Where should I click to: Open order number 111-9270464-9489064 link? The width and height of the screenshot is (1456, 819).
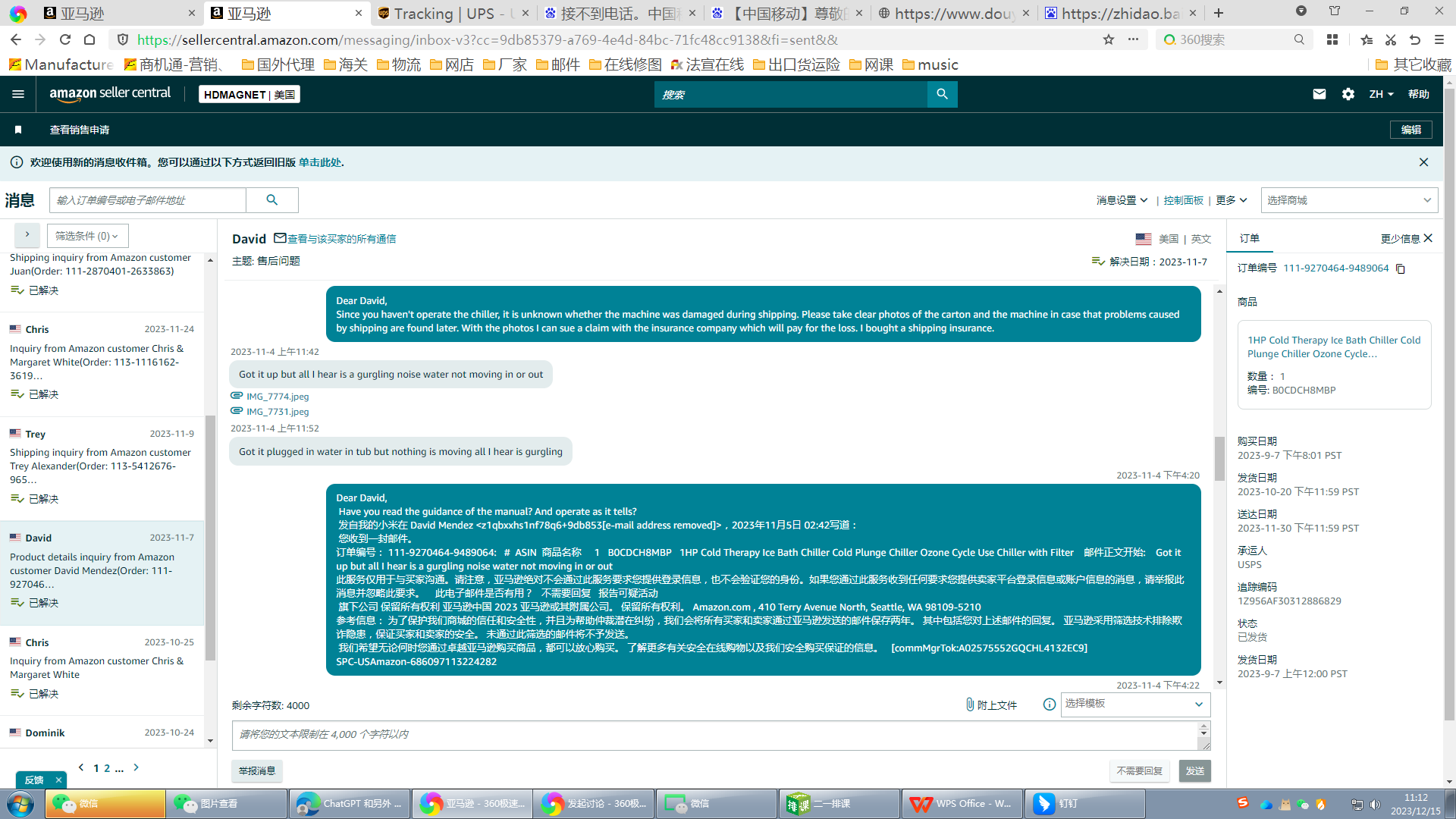[1335, 268]
